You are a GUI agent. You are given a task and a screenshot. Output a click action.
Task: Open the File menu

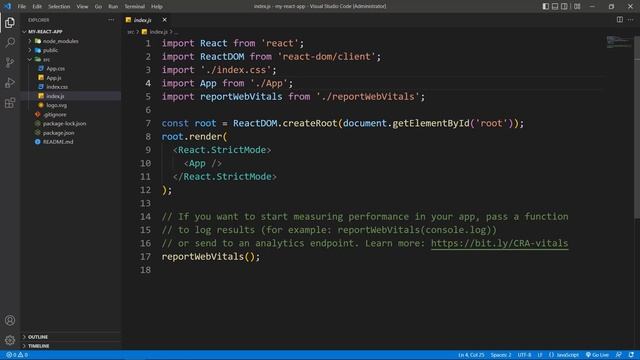point(22,6)
